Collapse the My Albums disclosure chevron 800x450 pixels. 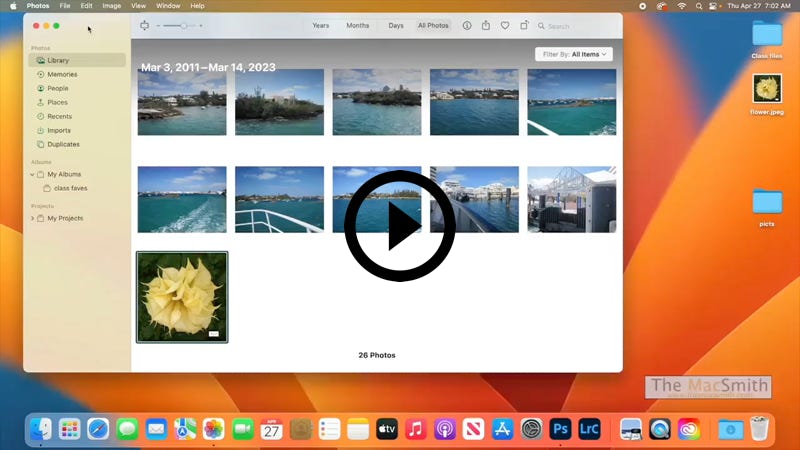click(x=32, y=174)
